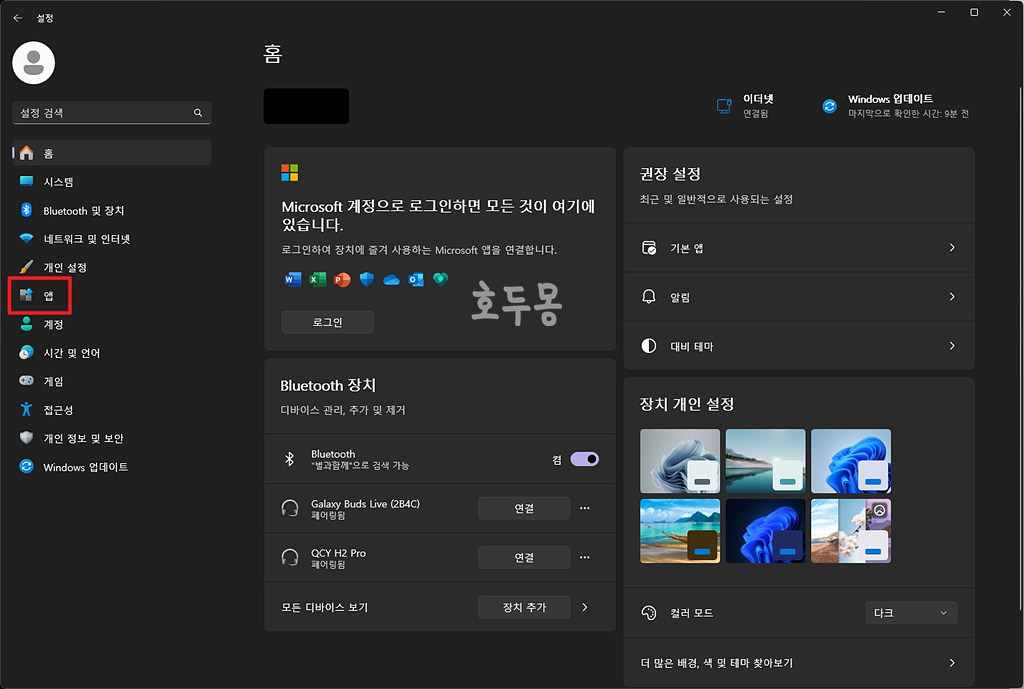Go to Bluetooth 및 장치 page
The height and width of the screenshot is (689, 1024).
[112, 210]
